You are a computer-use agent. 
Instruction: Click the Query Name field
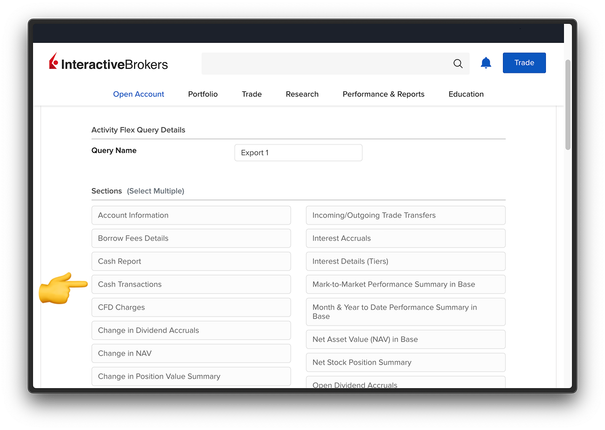pyautogui.click(x=298, y=152)
